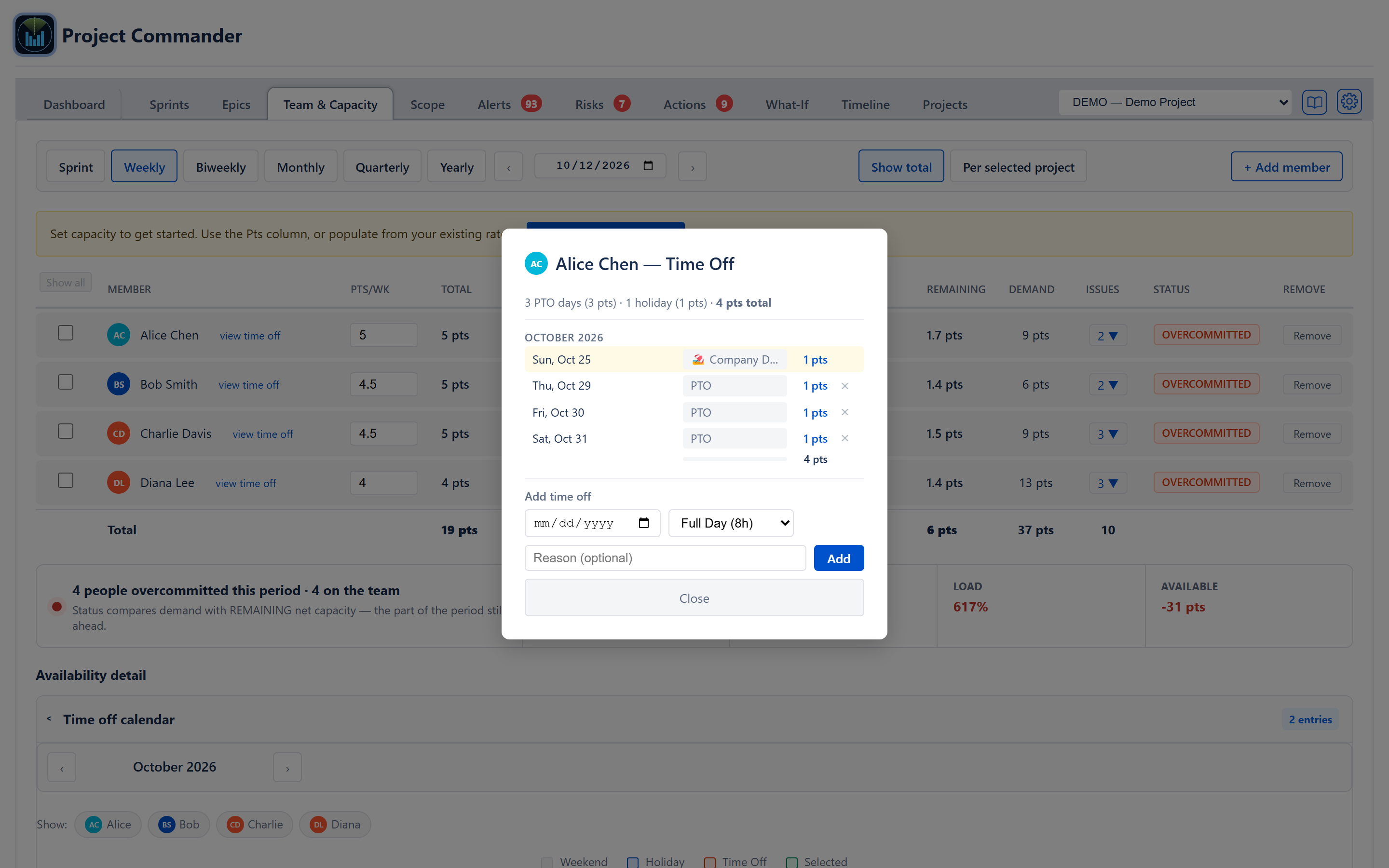
Task: Open the Alerts tab
Action: pyautogui.click(x=509, y=105)
